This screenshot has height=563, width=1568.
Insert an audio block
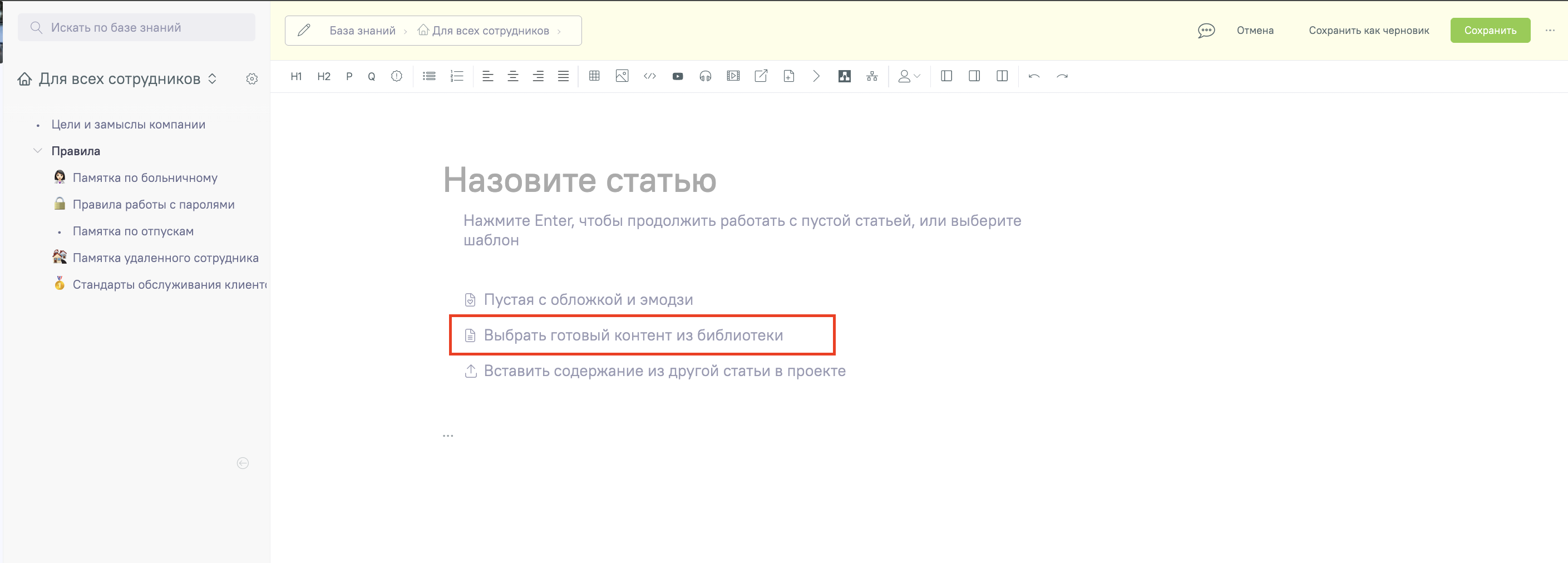click(x=705, y=76)
